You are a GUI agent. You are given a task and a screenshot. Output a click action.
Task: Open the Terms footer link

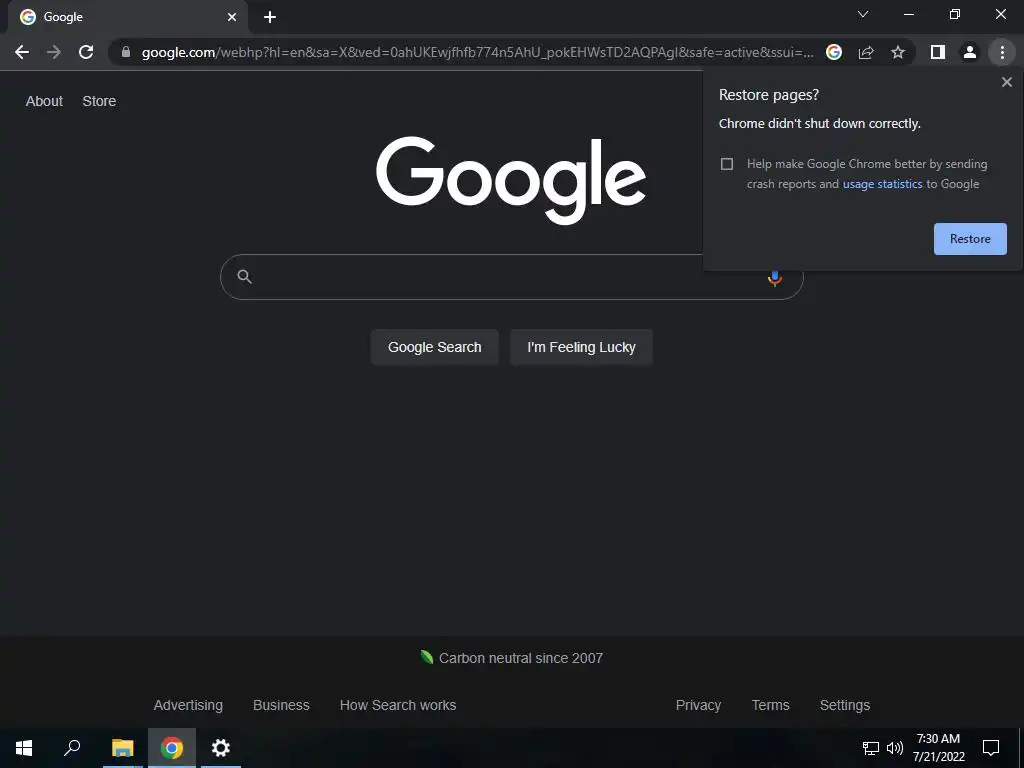[x=771, y=705]
